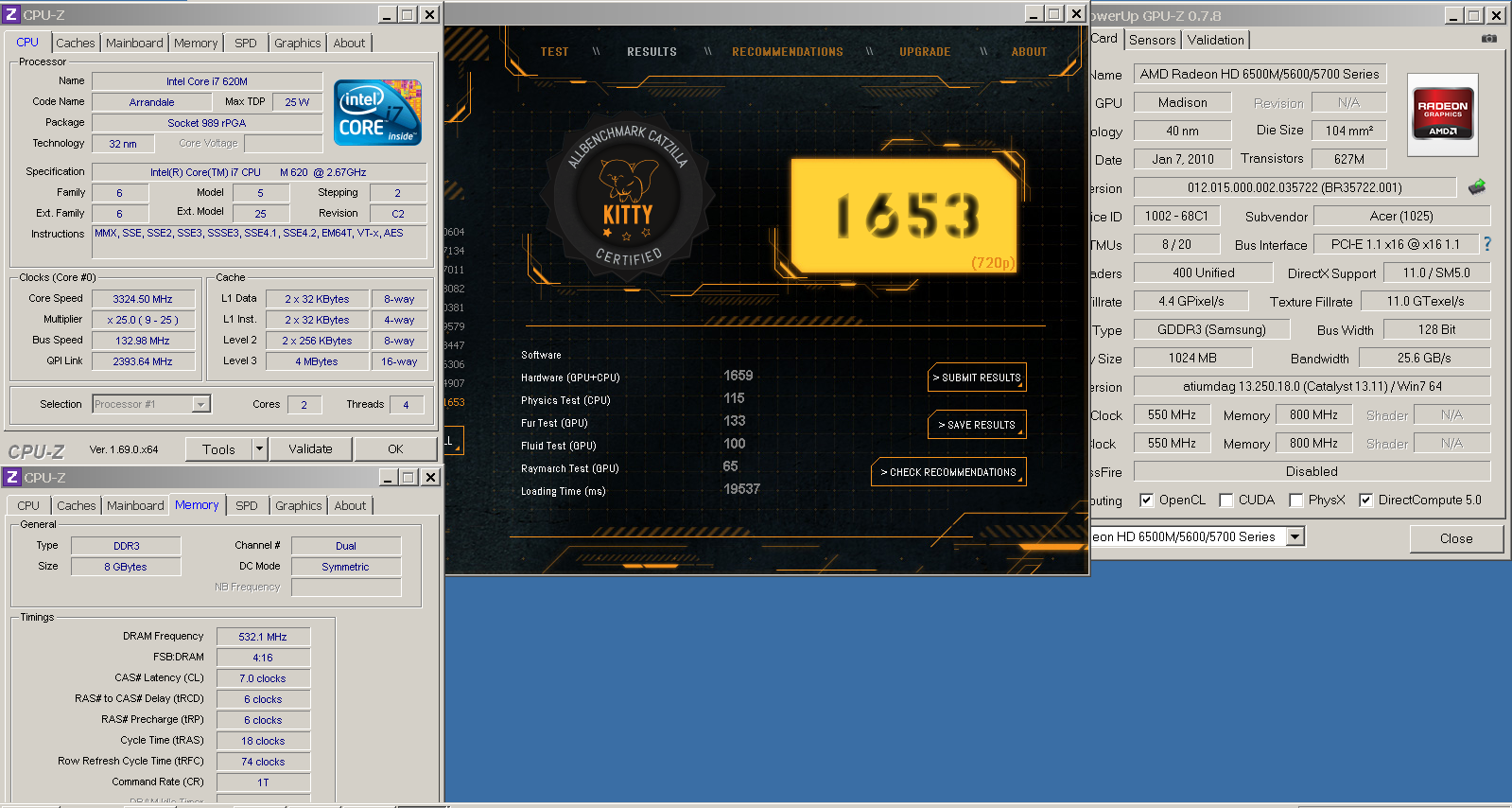Click the OK button in CPU-Z
Viewport: 1512px width, 808px height.
[395, 448]
